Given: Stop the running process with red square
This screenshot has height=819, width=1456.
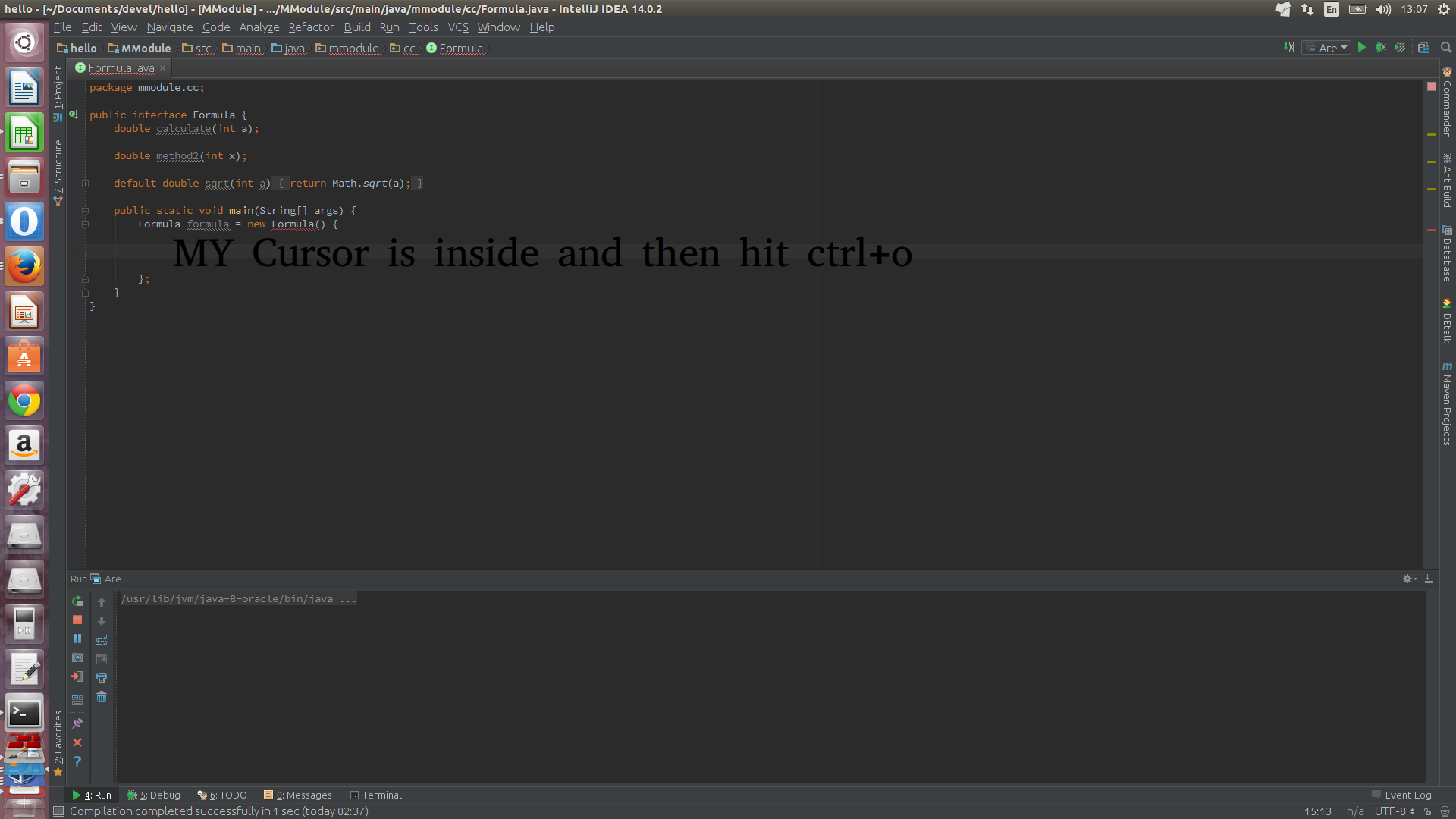Looking at the screenshot, I should pos(77,620).
